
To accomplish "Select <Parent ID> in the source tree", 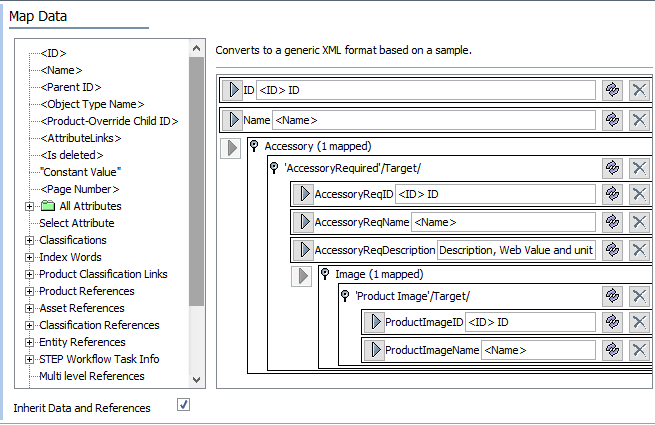I will click(x=70, y=87).
